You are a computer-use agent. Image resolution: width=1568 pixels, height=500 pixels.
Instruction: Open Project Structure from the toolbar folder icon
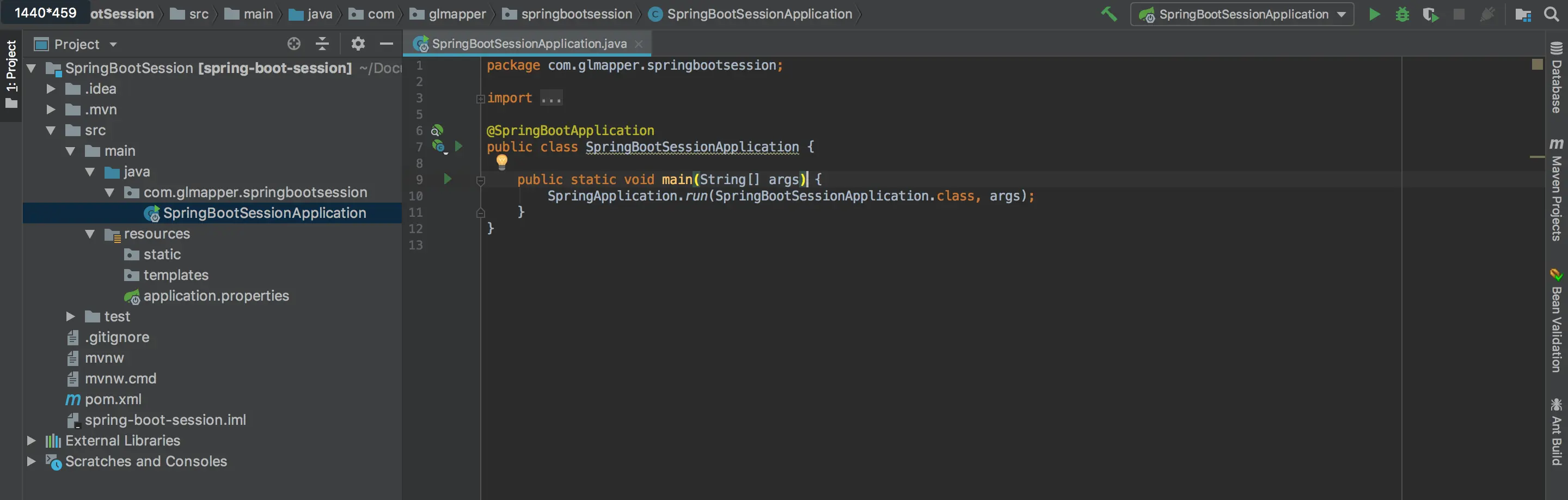pyautogui.click(x=1522, y=15)
